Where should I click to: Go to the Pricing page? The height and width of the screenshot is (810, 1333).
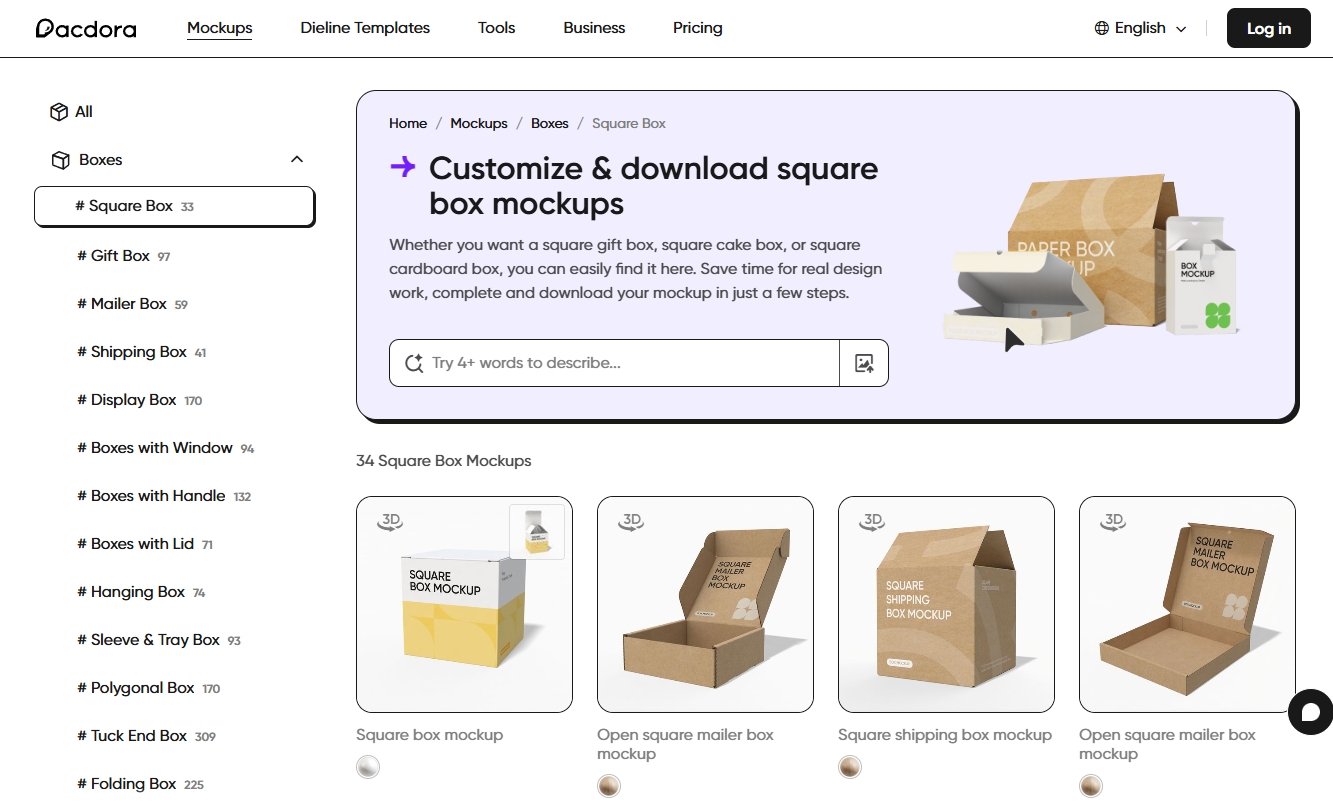pyautogui.click(x=697, y=28)
